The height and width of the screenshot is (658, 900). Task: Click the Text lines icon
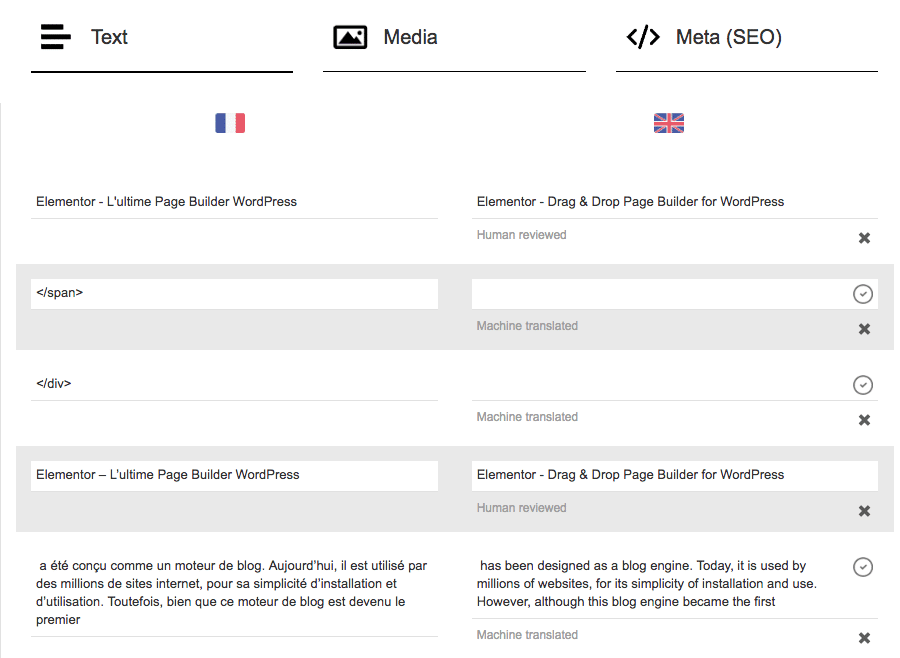(56, 37)
